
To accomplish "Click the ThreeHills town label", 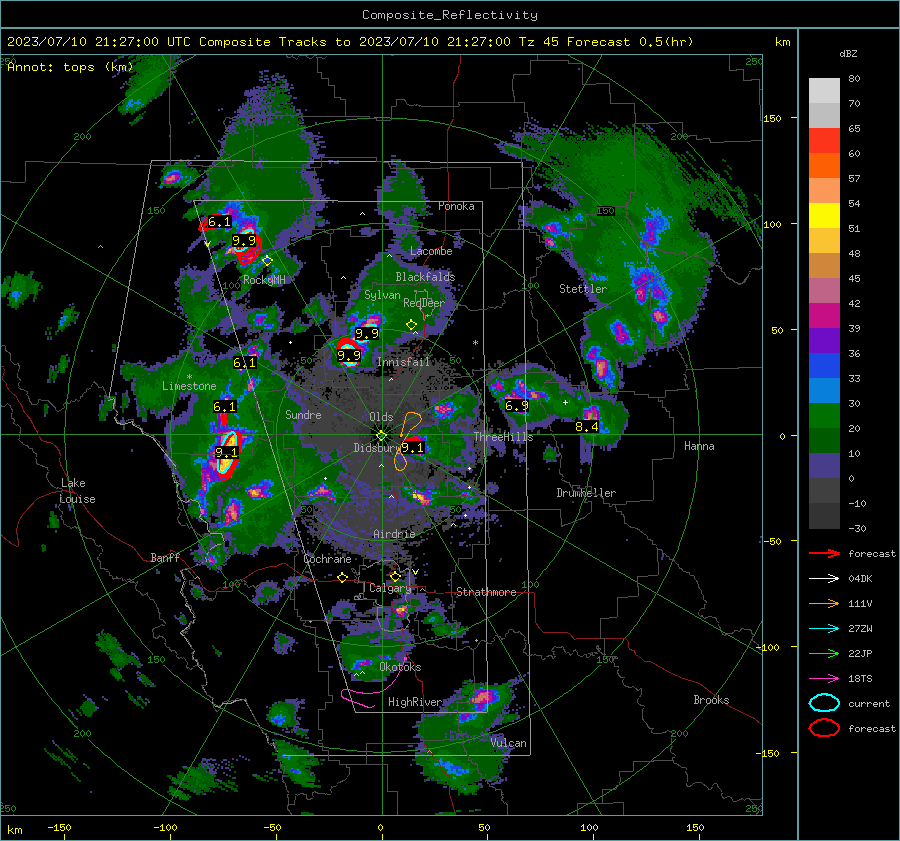I will (x=503, y=437).
